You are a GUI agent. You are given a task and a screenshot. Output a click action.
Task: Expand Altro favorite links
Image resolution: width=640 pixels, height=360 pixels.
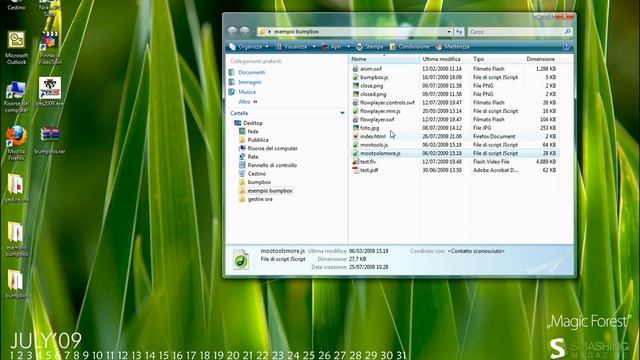pyautogui.click(x=248, y=102)
